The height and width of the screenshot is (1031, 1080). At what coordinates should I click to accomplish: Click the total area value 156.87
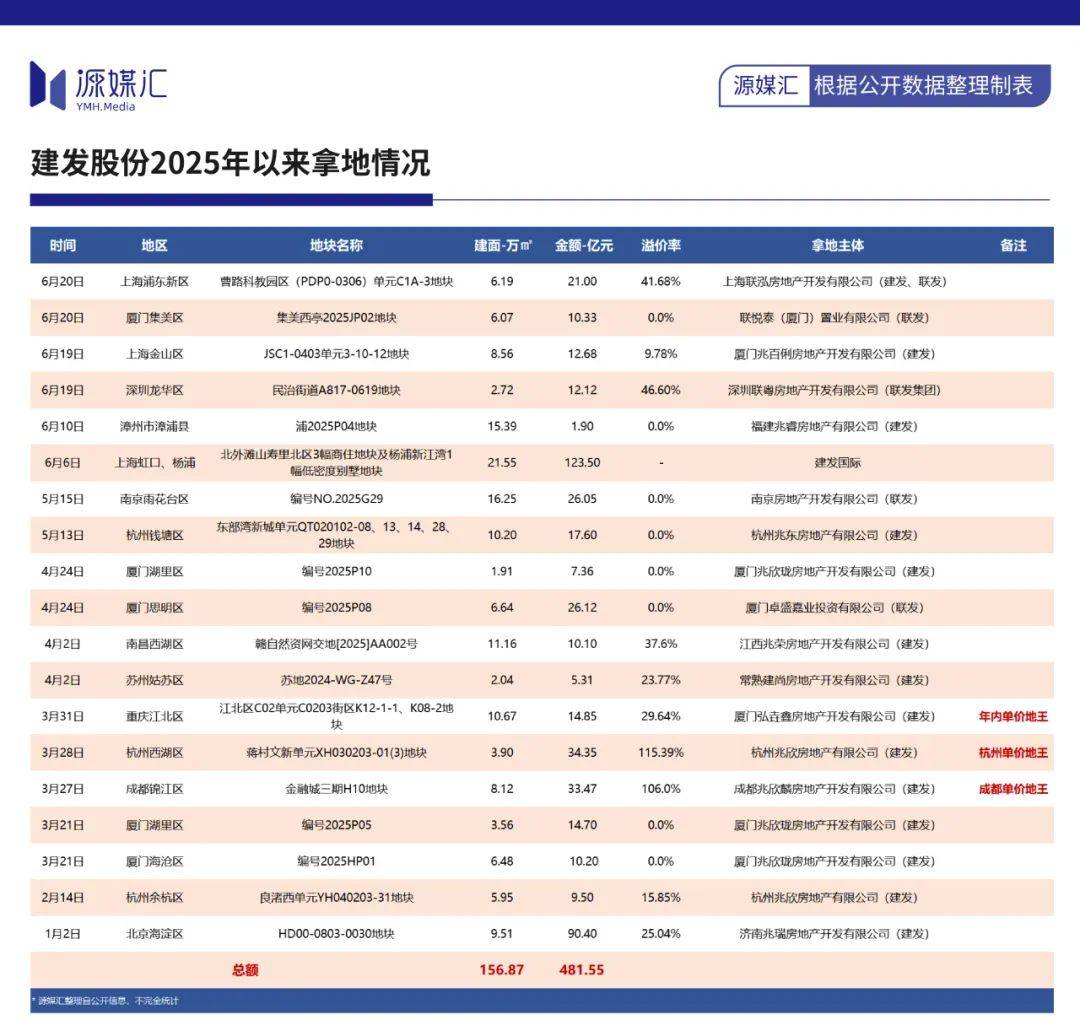pos(501,970)
